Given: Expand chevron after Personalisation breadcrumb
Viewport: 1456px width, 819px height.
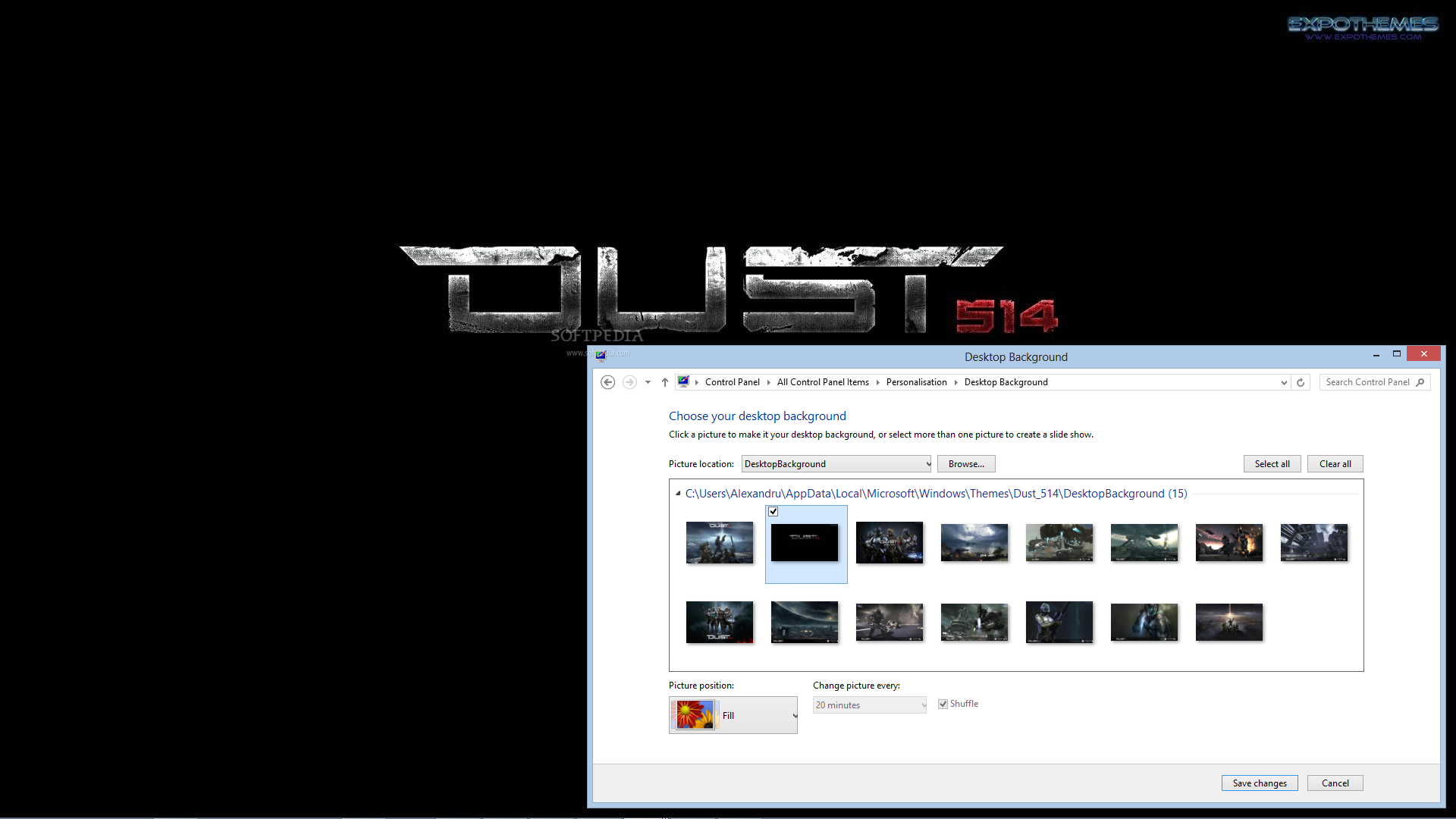Looking at the screenshot, I should click(955, 382).
